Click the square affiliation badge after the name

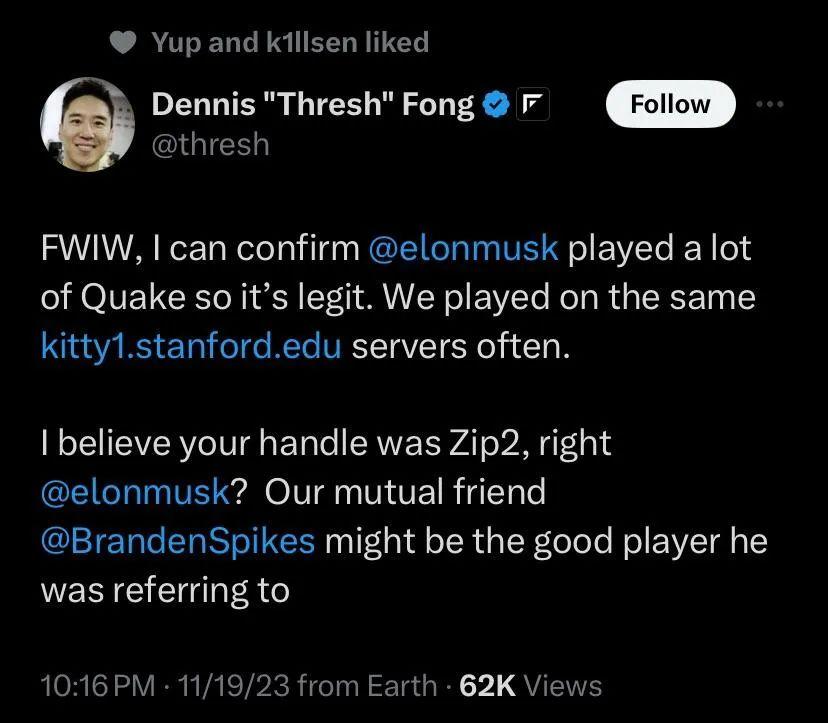pyautogui.click(x=529, y=105)
